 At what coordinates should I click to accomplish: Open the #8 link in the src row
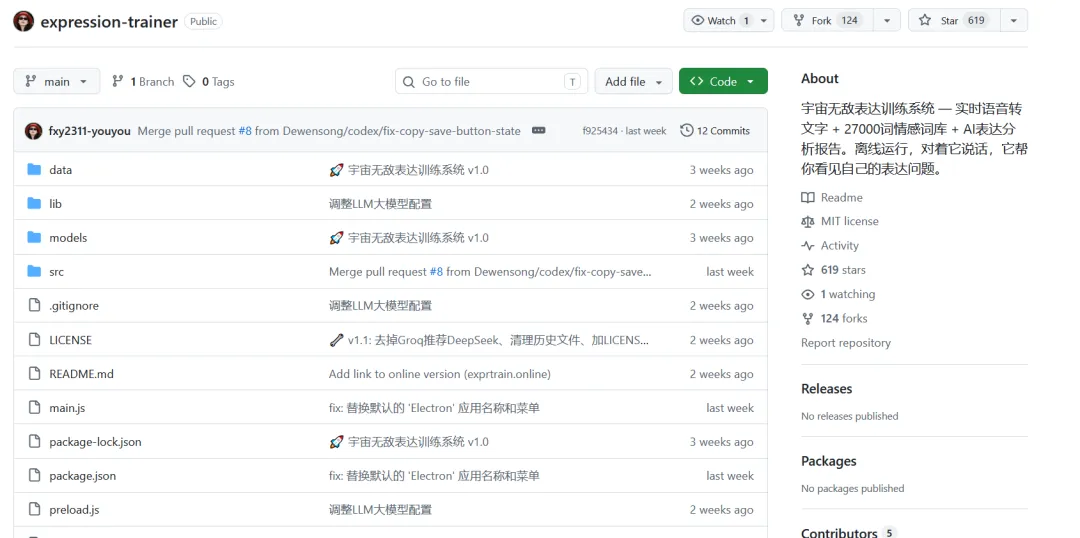436,271
